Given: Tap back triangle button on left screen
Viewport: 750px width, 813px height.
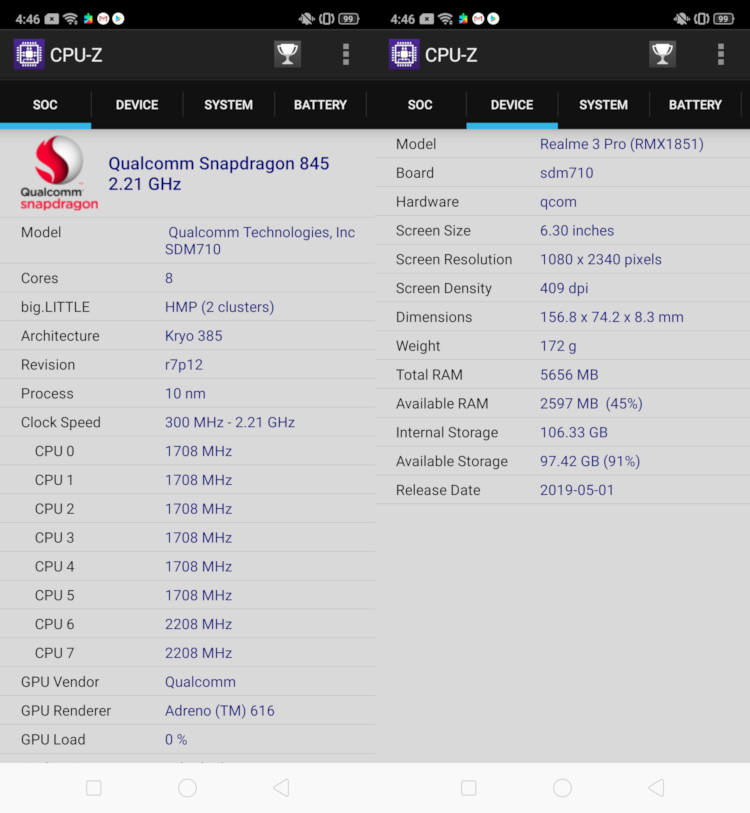Looking at the screenshot, I should tap(281, 788).
